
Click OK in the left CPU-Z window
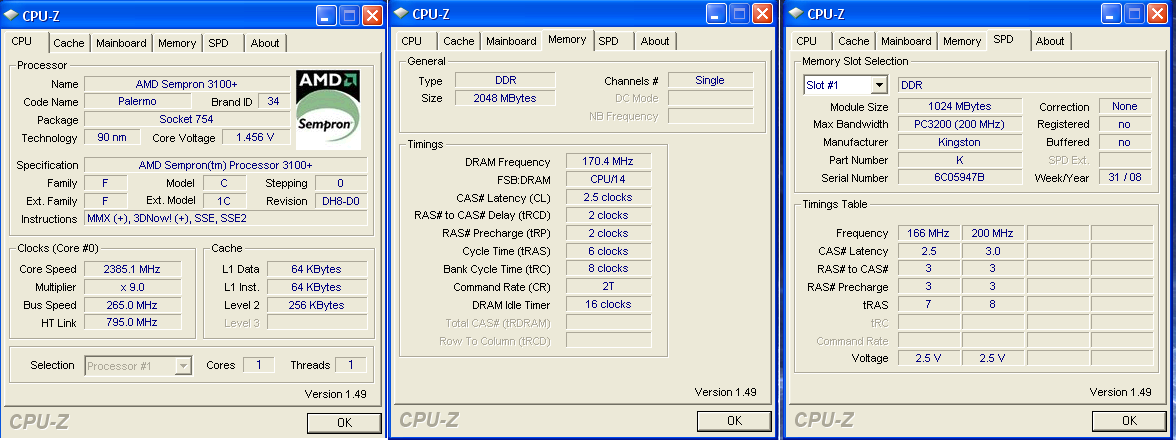click(x=344, y=422)
